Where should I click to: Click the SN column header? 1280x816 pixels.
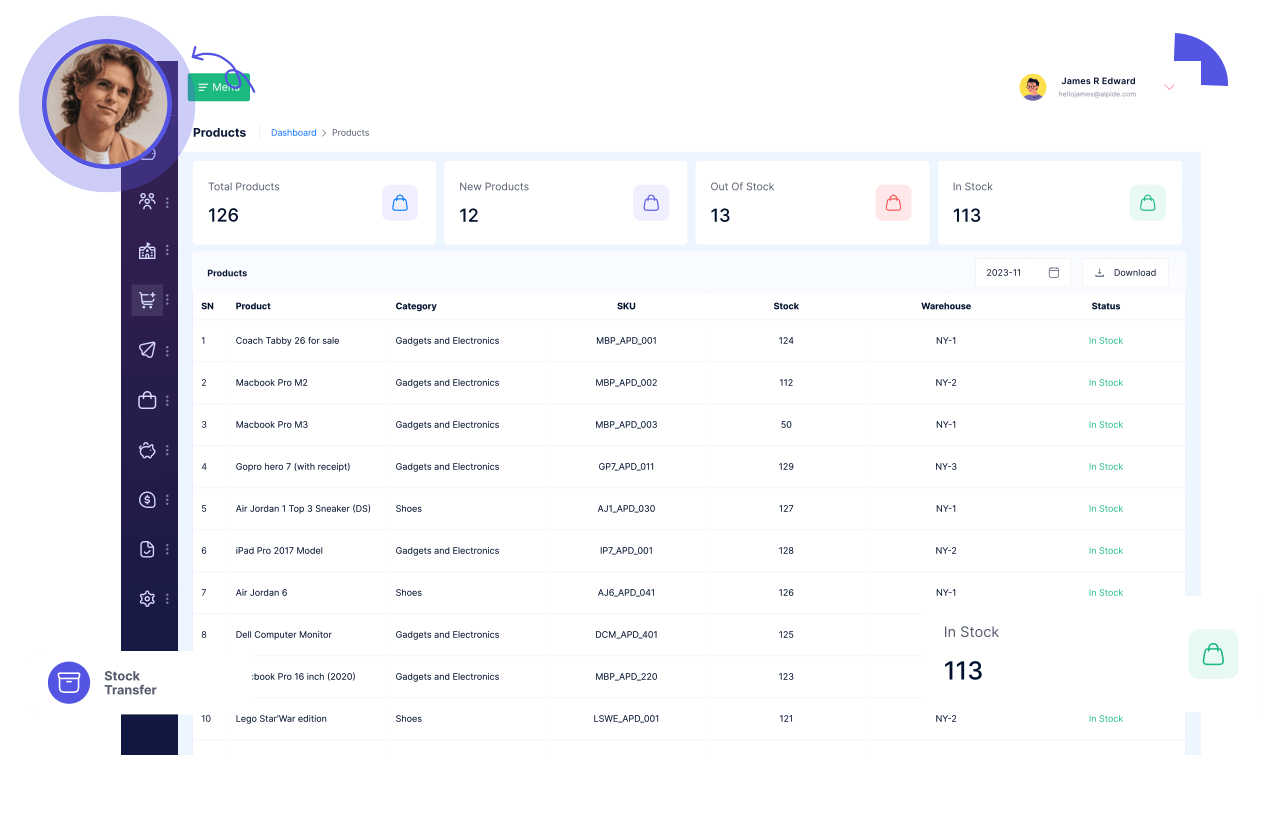point(207,306)
